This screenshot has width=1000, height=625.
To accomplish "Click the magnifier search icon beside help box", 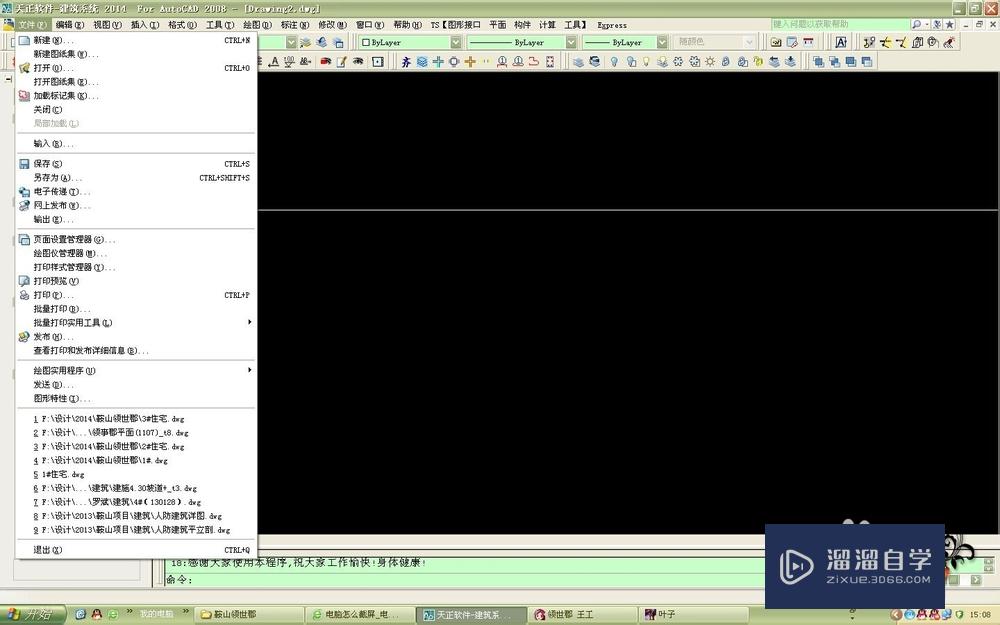I will pos(917,24).
